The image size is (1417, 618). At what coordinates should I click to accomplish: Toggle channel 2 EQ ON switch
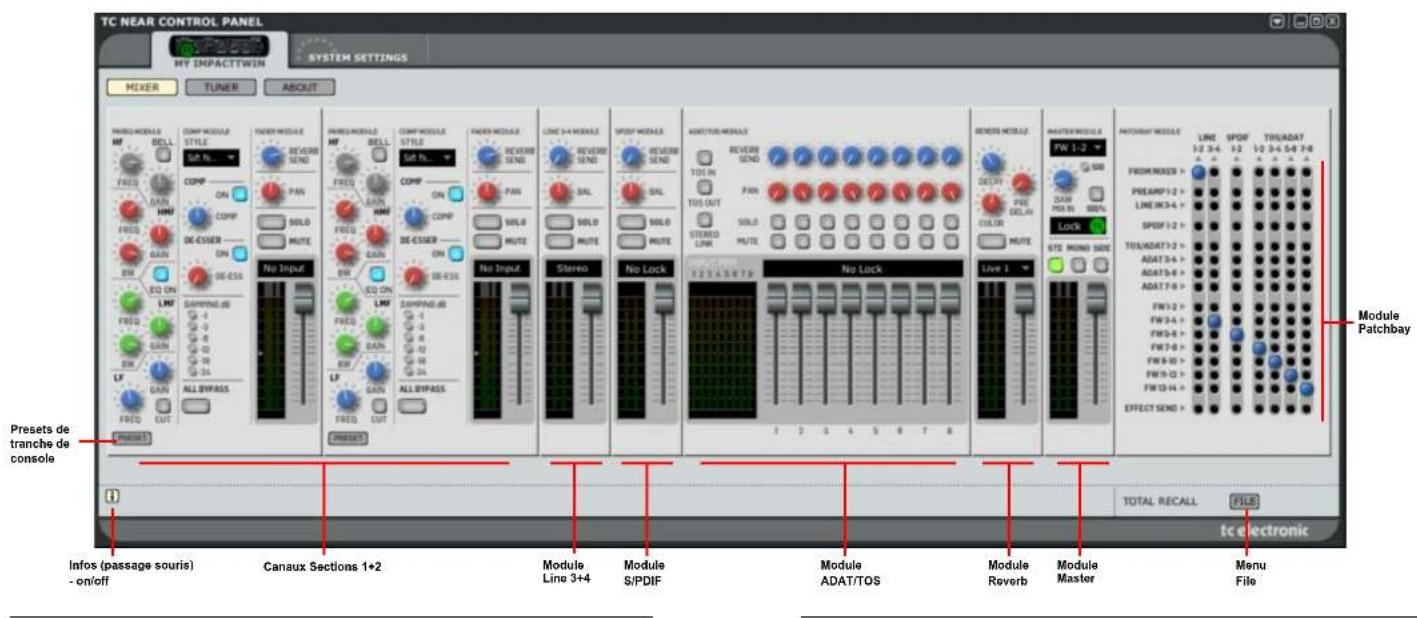click(x=375, y=273)
